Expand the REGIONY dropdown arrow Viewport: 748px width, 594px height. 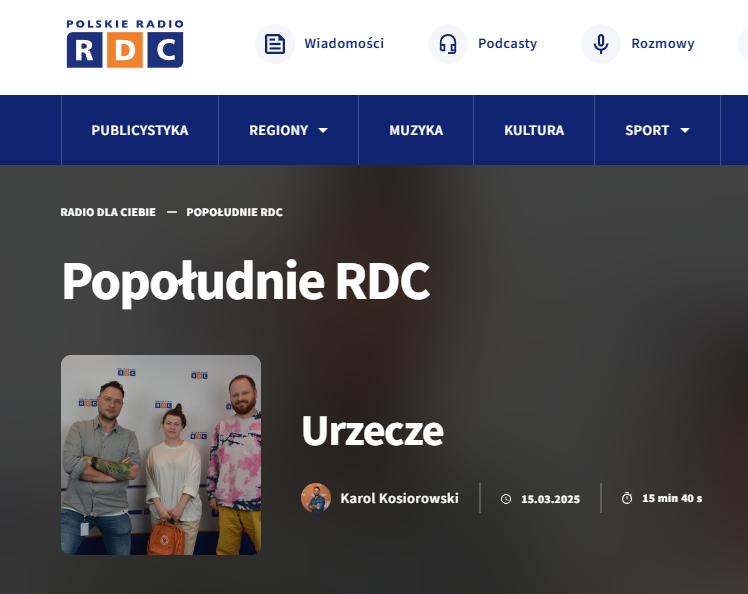pos(323,130)
